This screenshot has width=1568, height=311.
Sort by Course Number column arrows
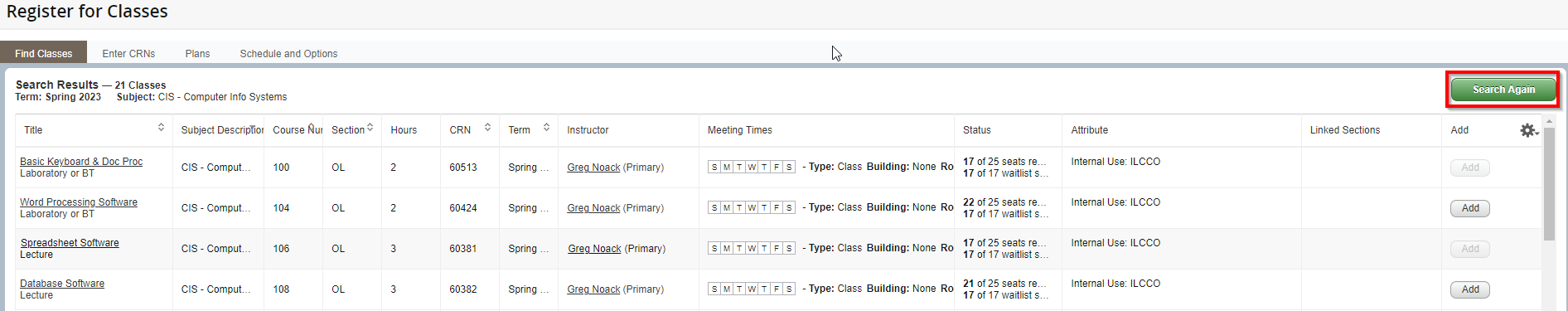(312, 127)
